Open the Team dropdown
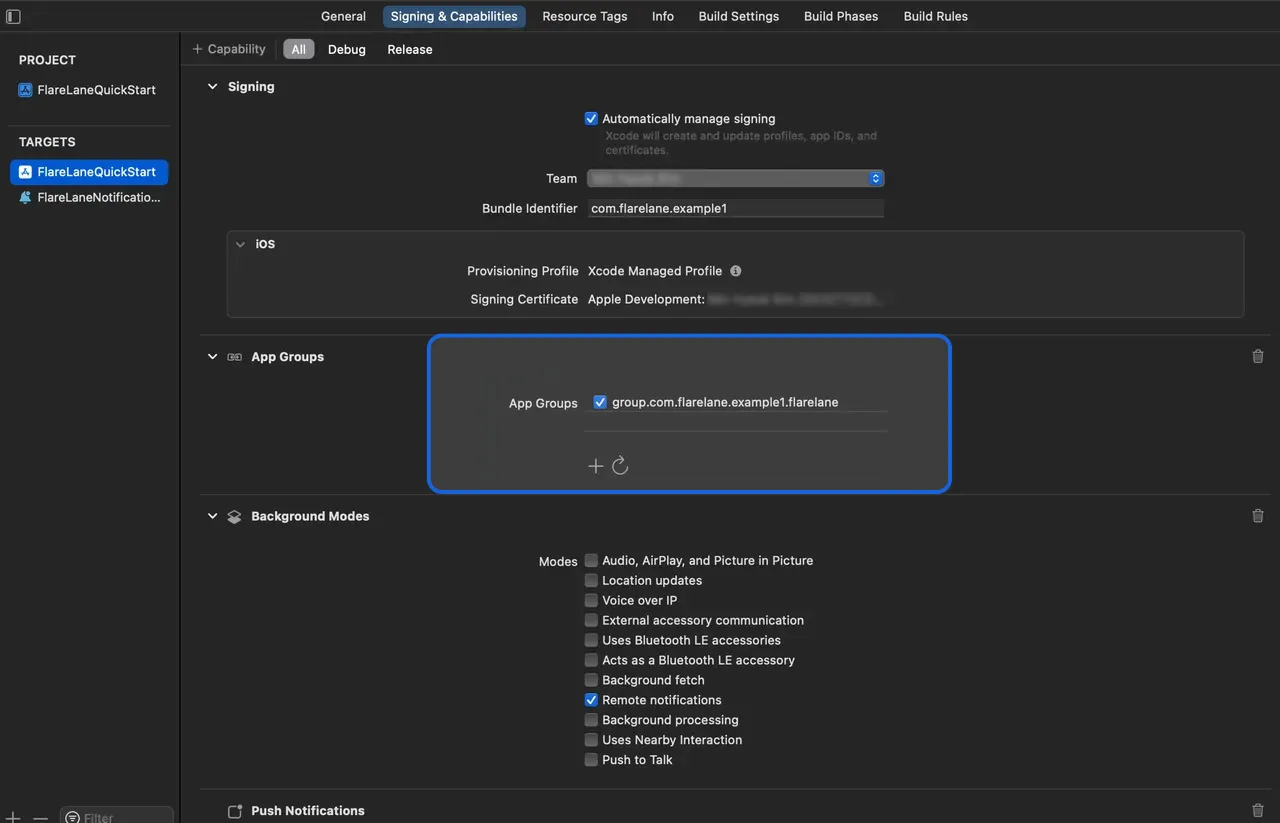 pyautogui.click(x=735, y=178)
